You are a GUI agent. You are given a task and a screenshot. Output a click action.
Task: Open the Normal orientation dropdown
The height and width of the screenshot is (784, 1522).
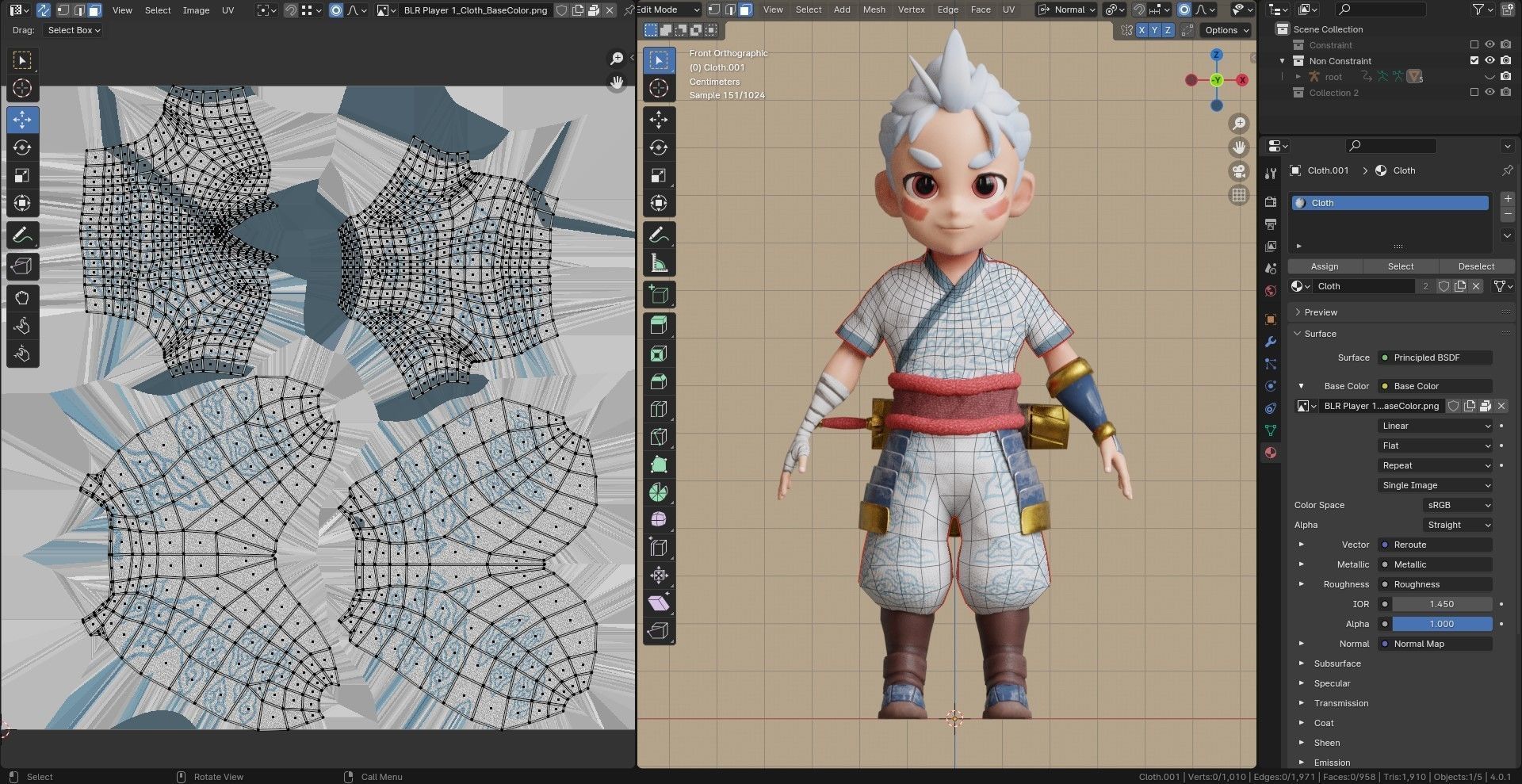coord(1067,10)
